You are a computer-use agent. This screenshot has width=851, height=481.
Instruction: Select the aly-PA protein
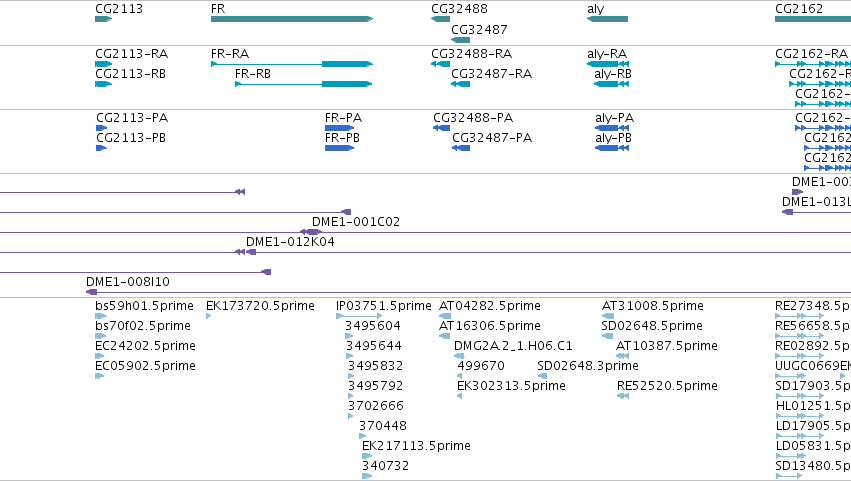612,128
